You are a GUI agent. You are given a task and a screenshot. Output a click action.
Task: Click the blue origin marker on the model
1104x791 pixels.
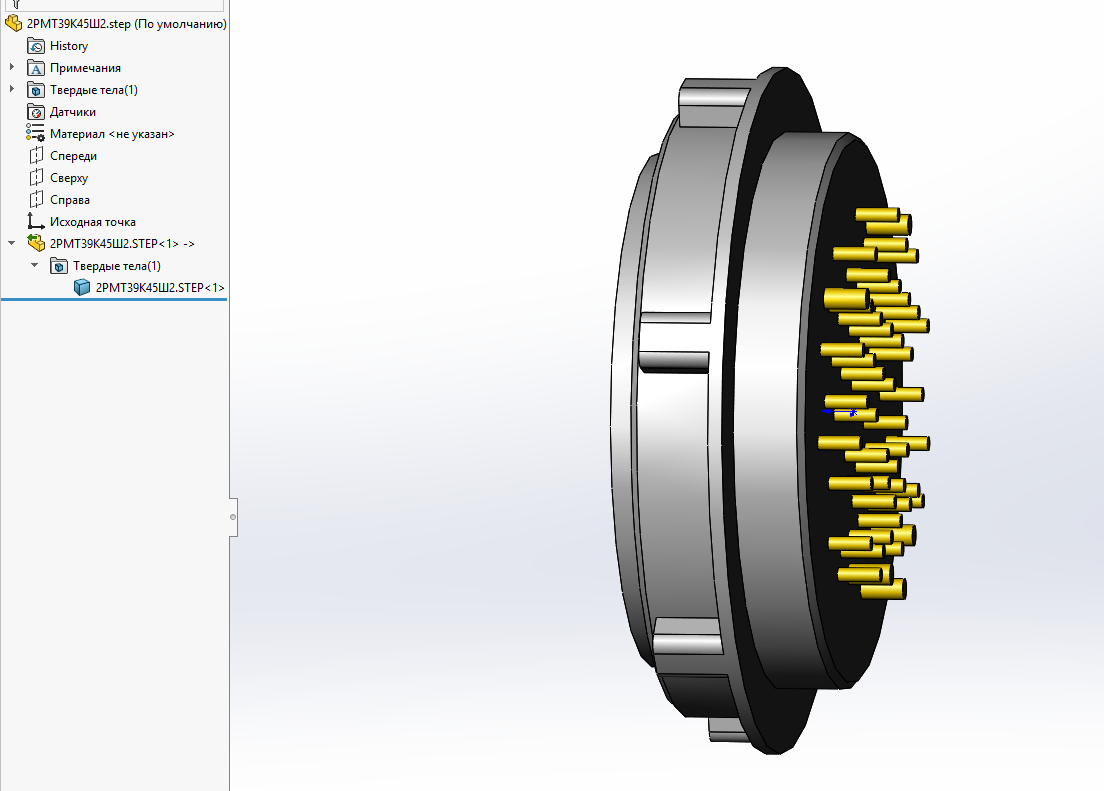click(x=840, y=411)
